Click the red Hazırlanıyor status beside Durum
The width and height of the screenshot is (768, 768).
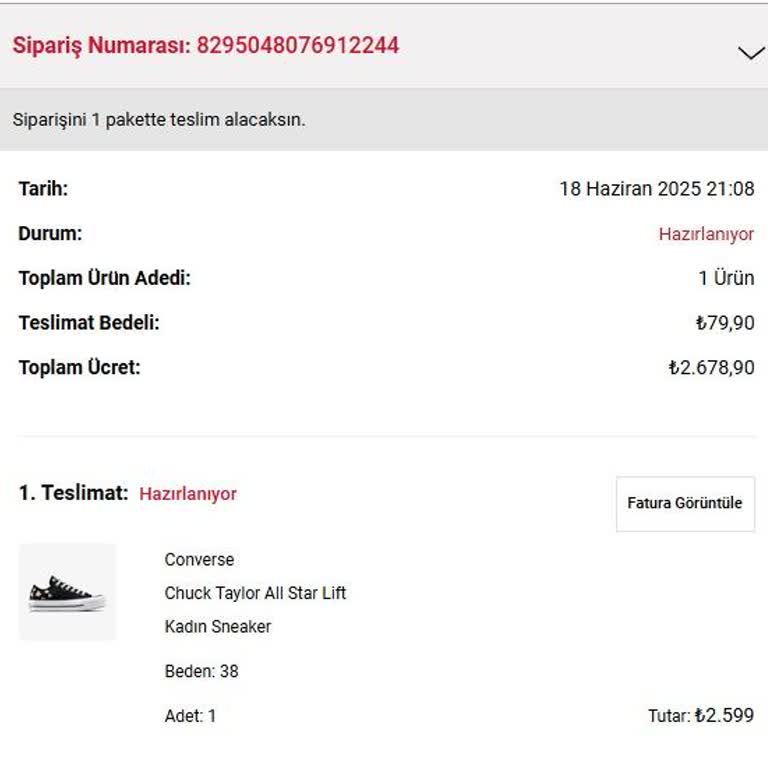pos(706,234)
